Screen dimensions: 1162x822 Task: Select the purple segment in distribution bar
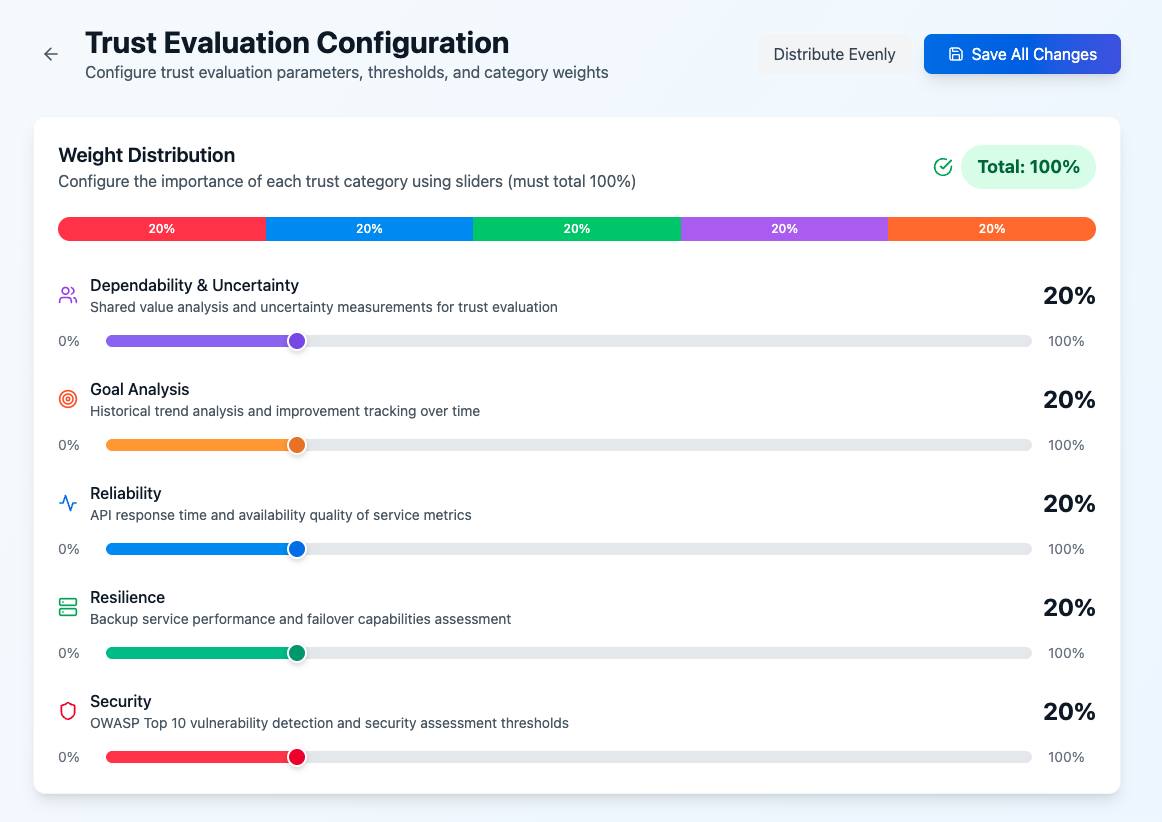(784, 229)
